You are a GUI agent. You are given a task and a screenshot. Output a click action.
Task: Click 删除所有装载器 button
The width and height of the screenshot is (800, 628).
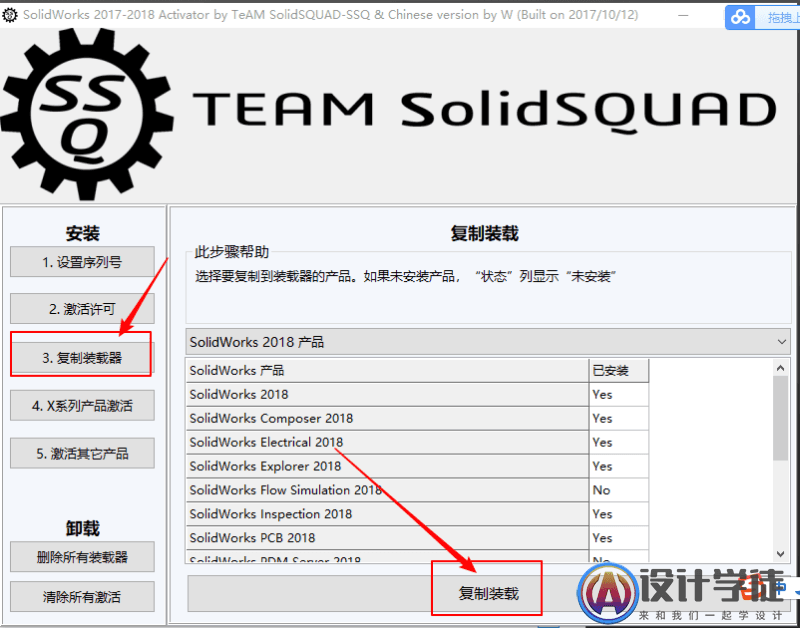coord(82,557)
